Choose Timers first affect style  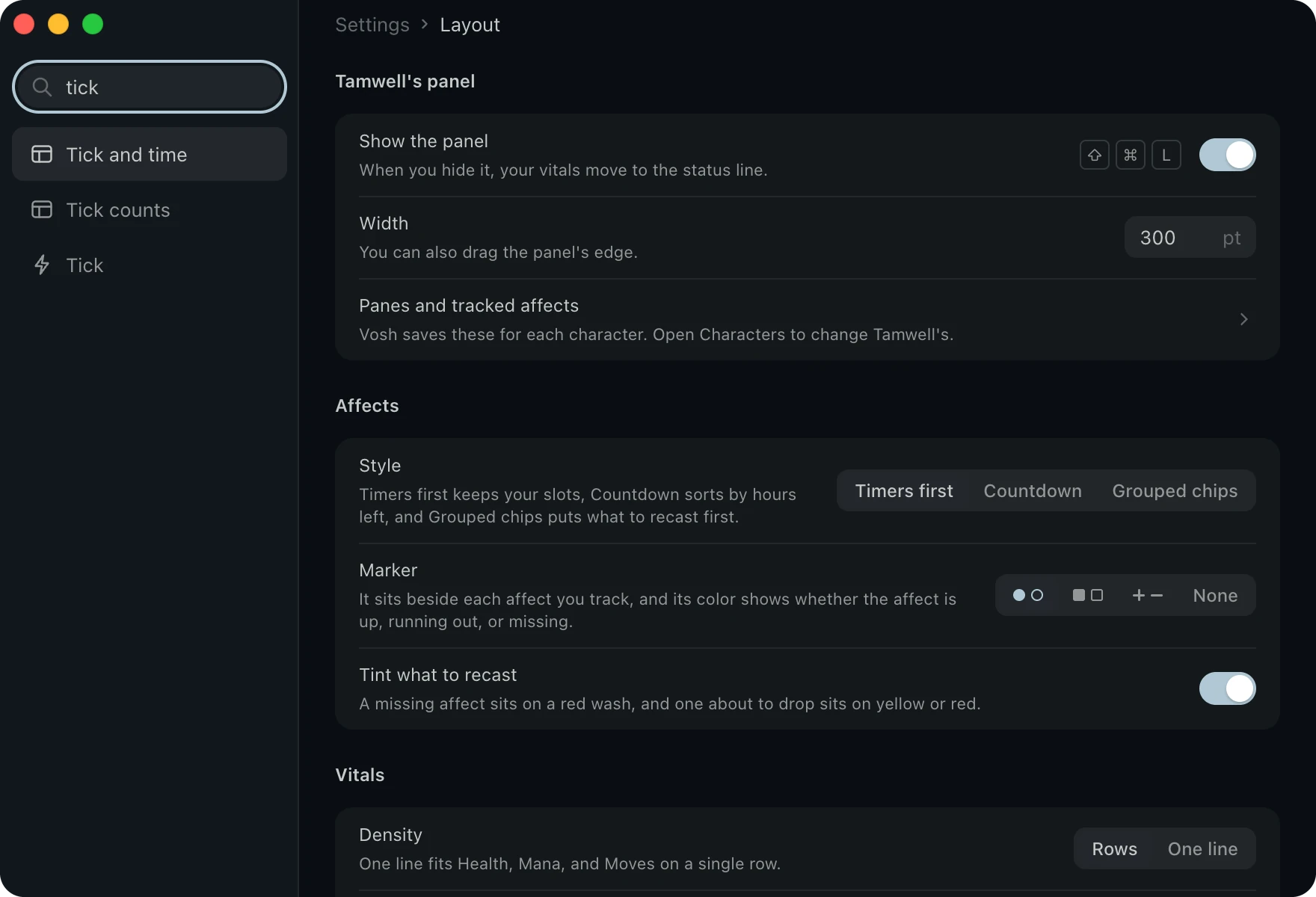[x=904, y=491]
